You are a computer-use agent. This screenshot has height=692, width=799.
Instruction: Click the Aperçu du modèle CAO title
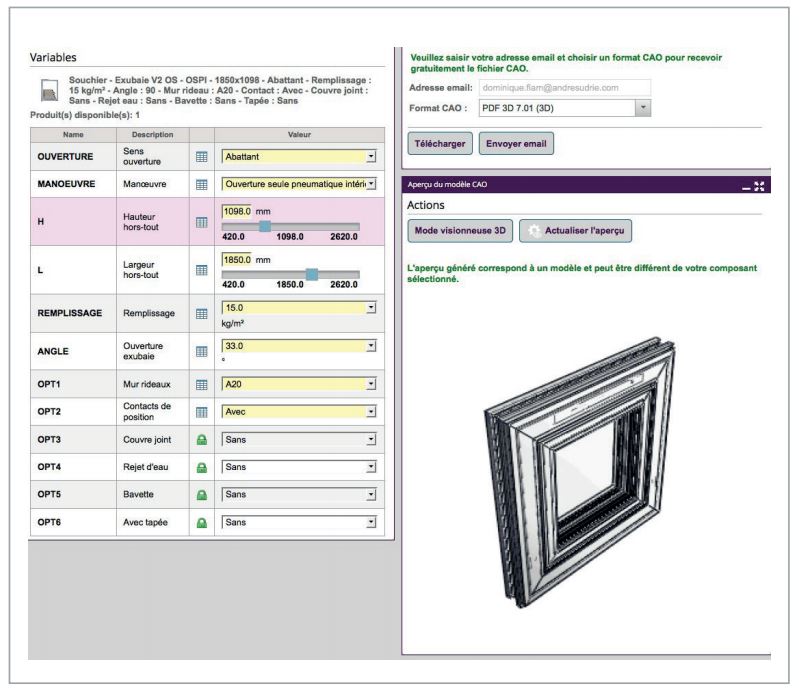(x=447, y=184)
